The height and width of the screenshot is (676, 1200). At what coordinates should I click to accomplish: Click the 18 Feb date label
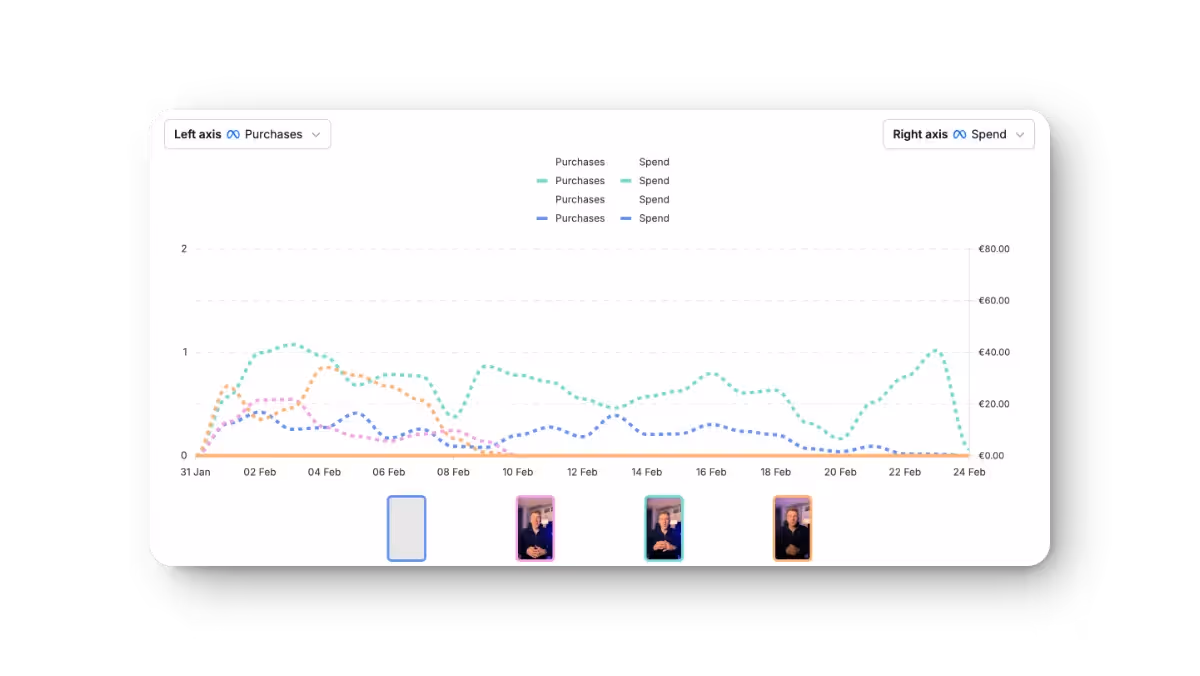point(776,472)
